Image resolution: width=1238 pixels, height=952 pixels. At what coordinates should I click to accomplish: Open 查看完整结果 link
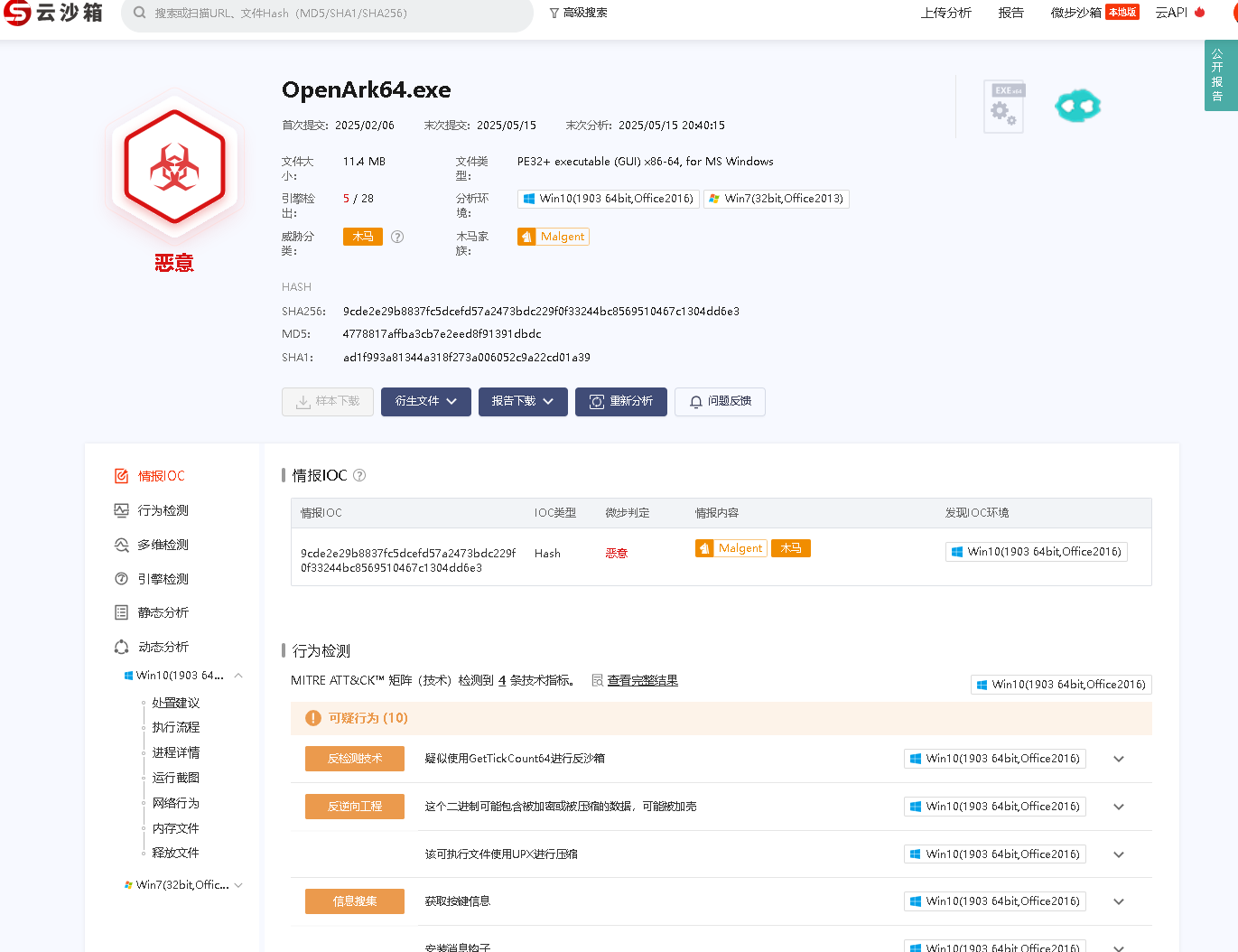(x=642, y=680)
